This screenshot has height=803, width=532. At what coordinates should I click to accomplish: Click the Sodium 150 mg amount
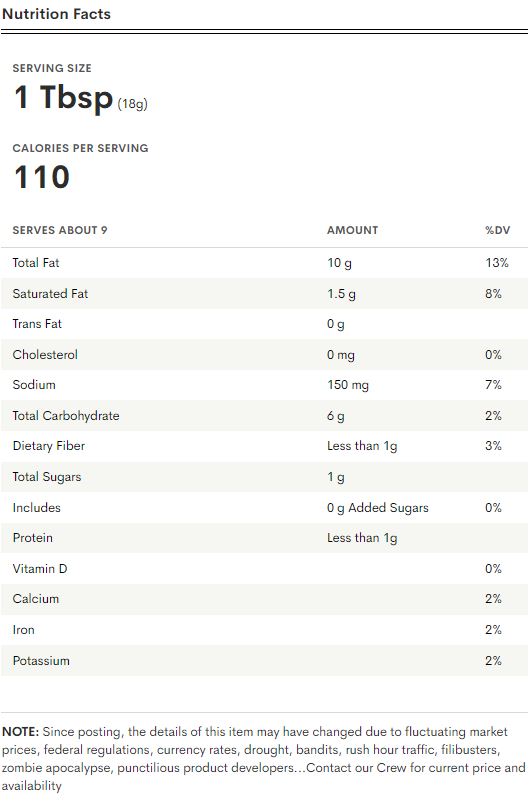[348, 385]
